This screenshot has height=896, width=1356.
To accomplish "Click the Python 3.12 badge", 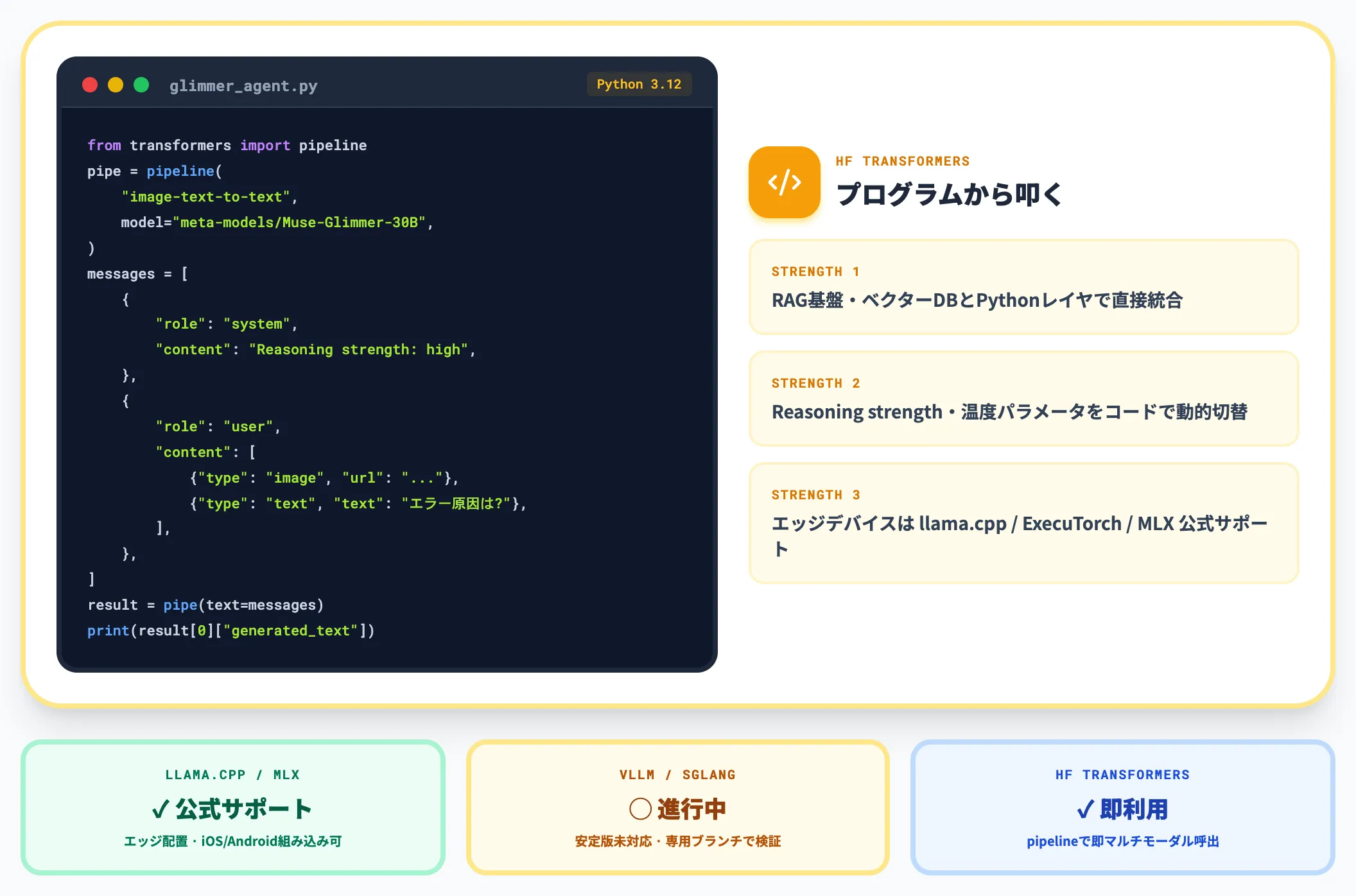I will (x=639, y=84).
